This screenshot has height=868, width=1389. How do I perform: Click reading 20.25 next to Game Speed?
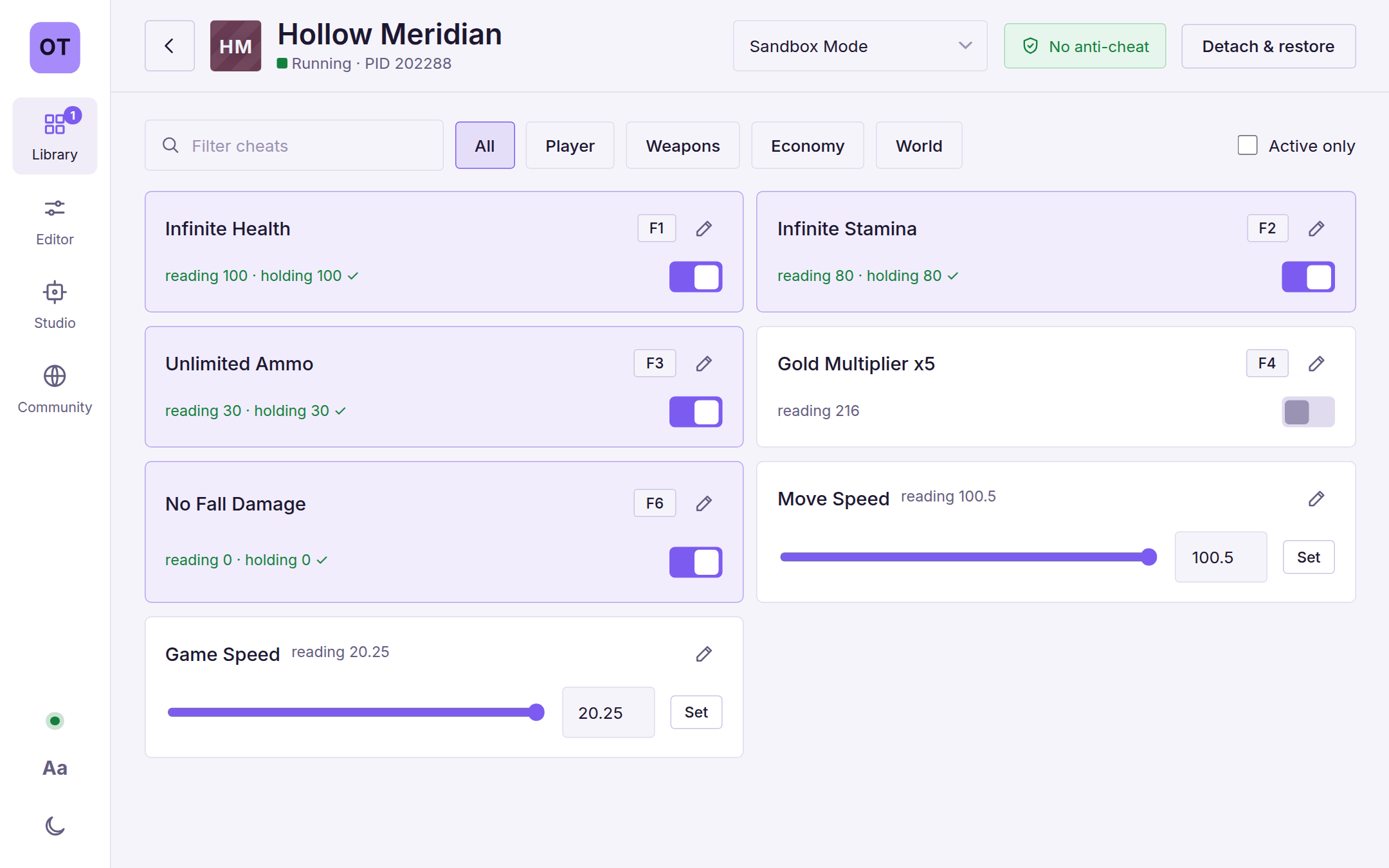340,652
